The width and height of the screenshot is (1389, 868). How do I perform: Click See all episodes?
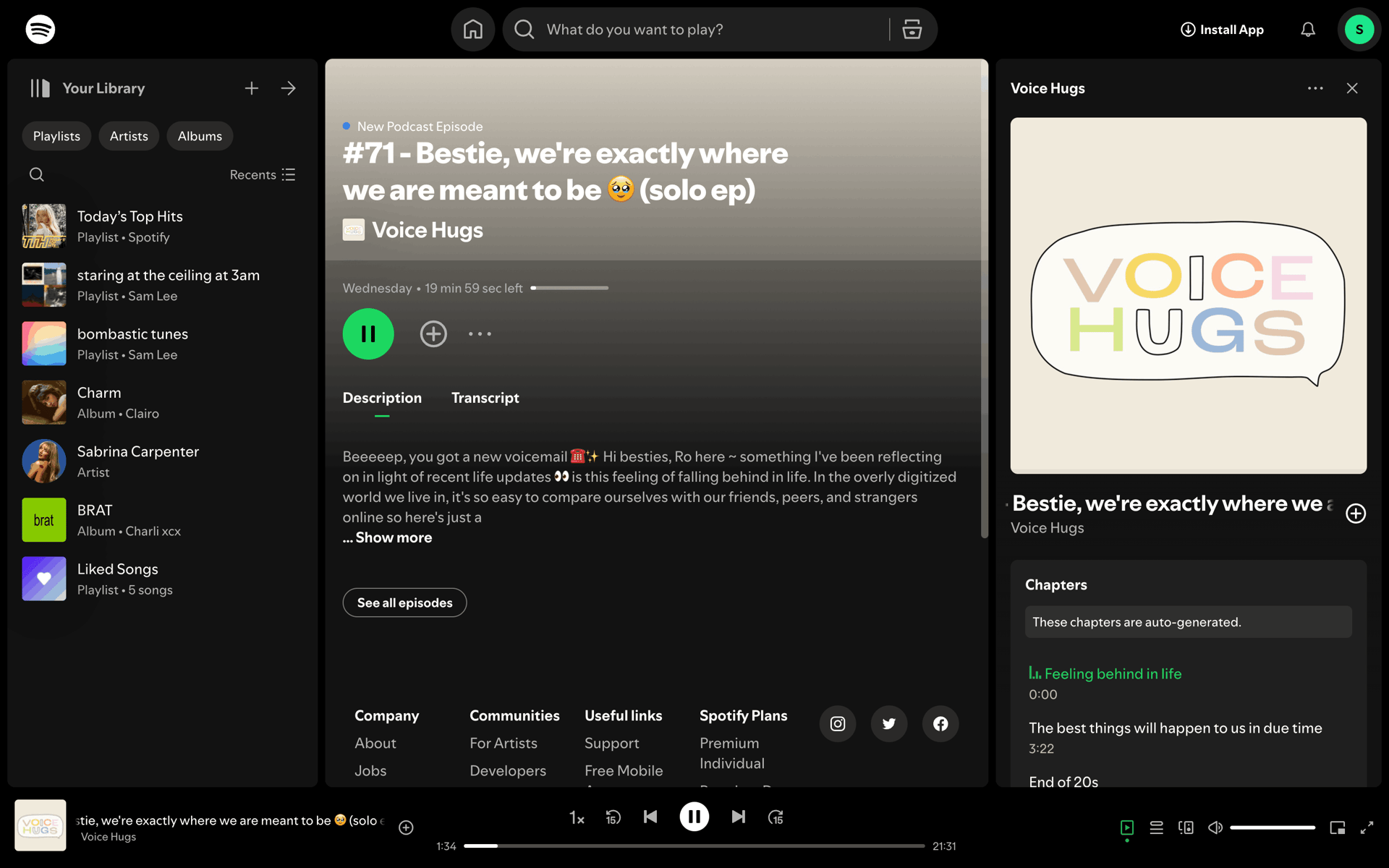click(404, 603)
